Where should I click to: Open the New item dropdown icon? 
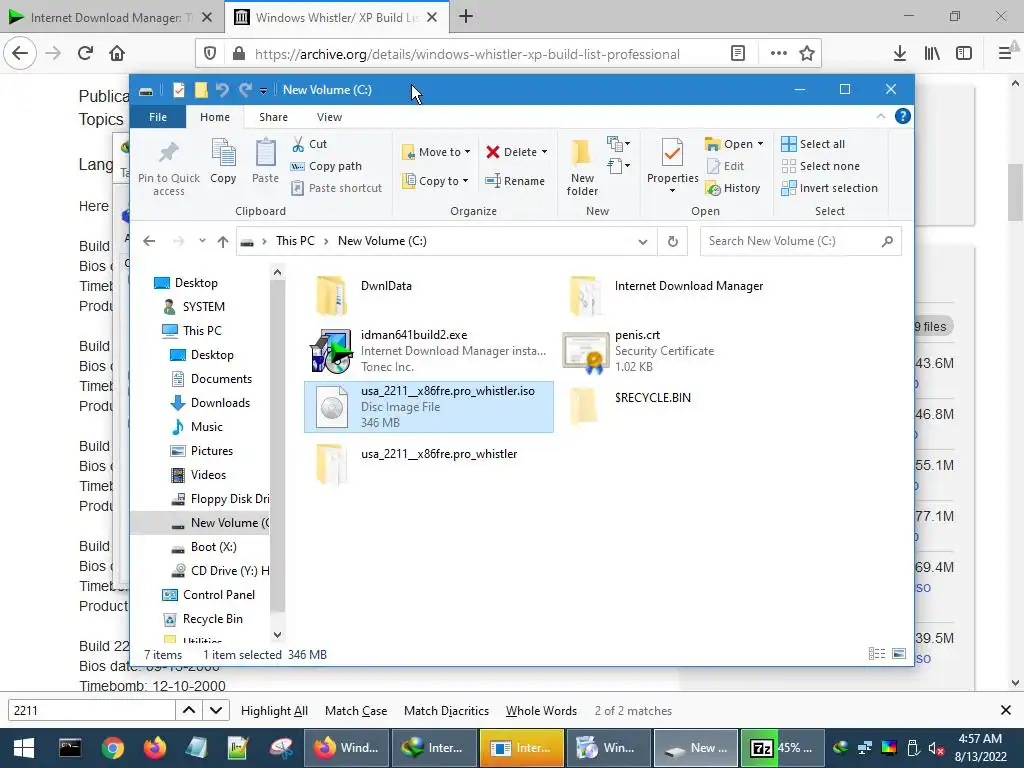[x=618, y=144]
